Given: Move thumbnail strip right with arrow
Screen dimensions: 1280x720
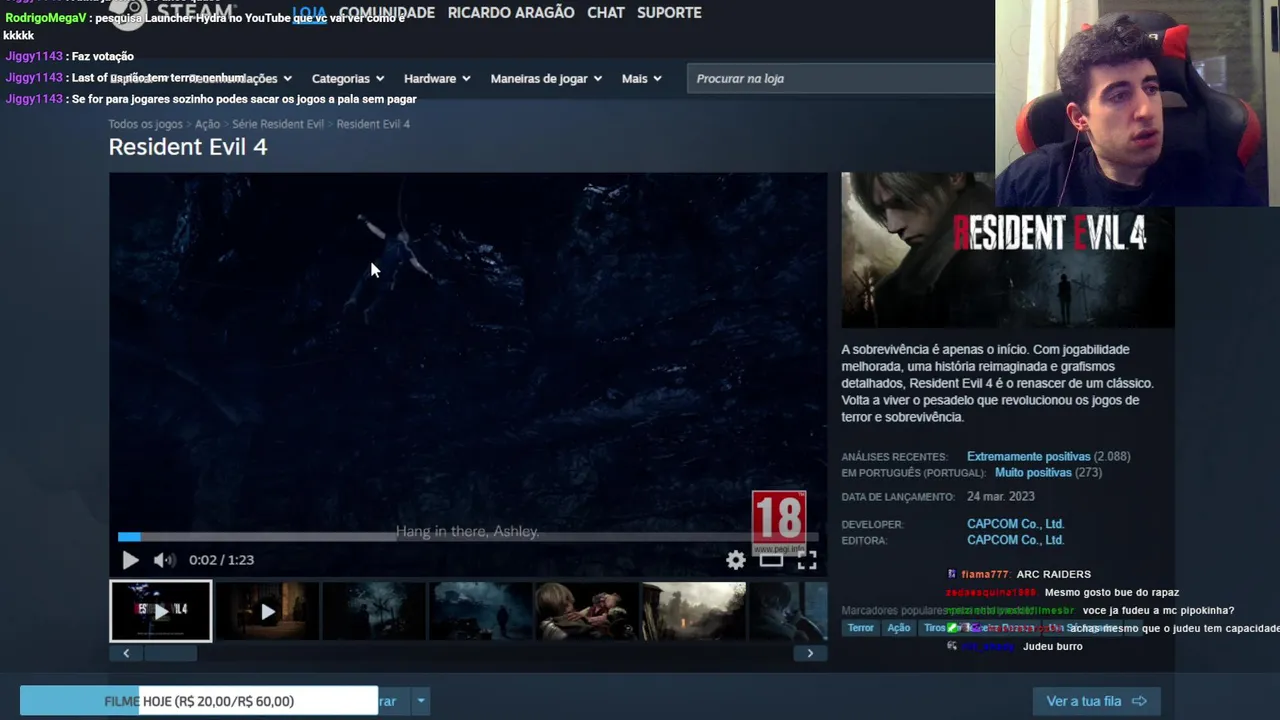Looking at the screenshot, I should coord(810,653).
